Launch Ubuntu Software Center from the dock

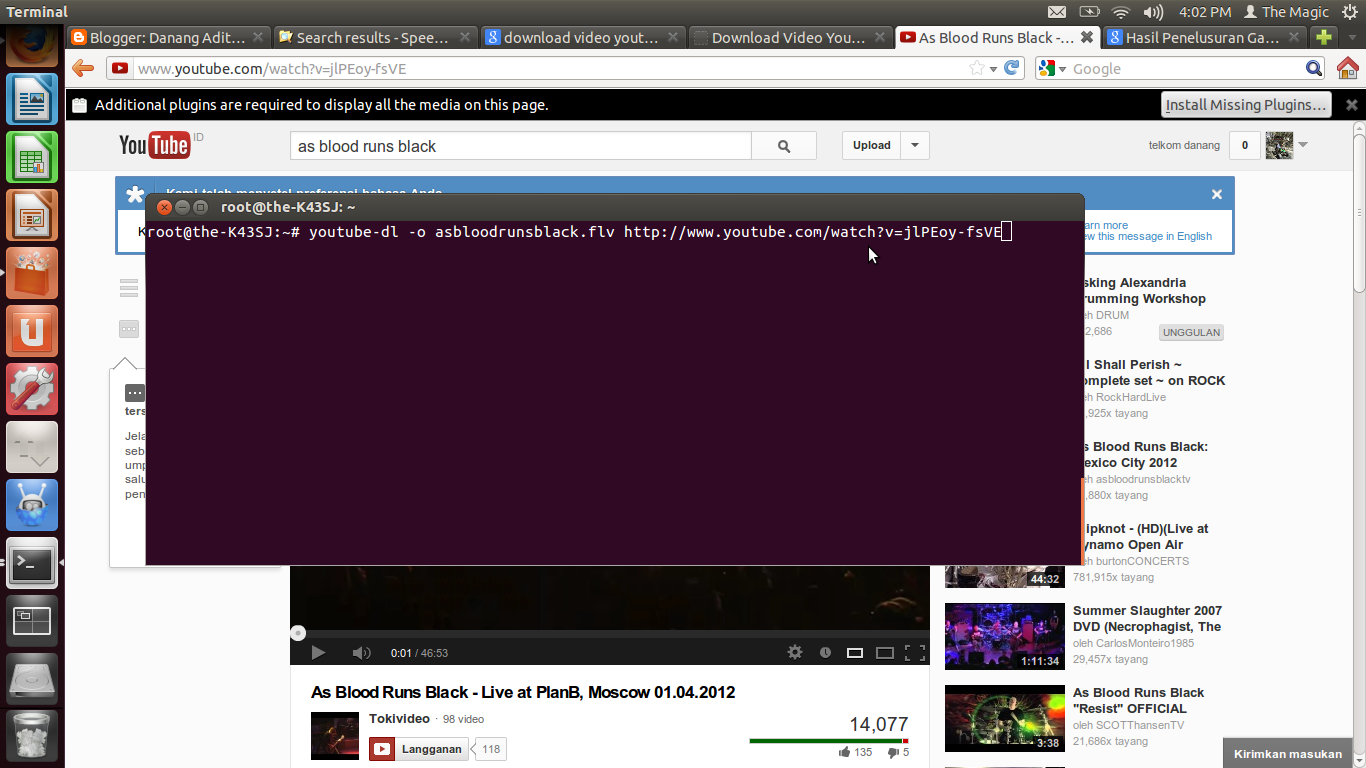click(x=32, y=274)
